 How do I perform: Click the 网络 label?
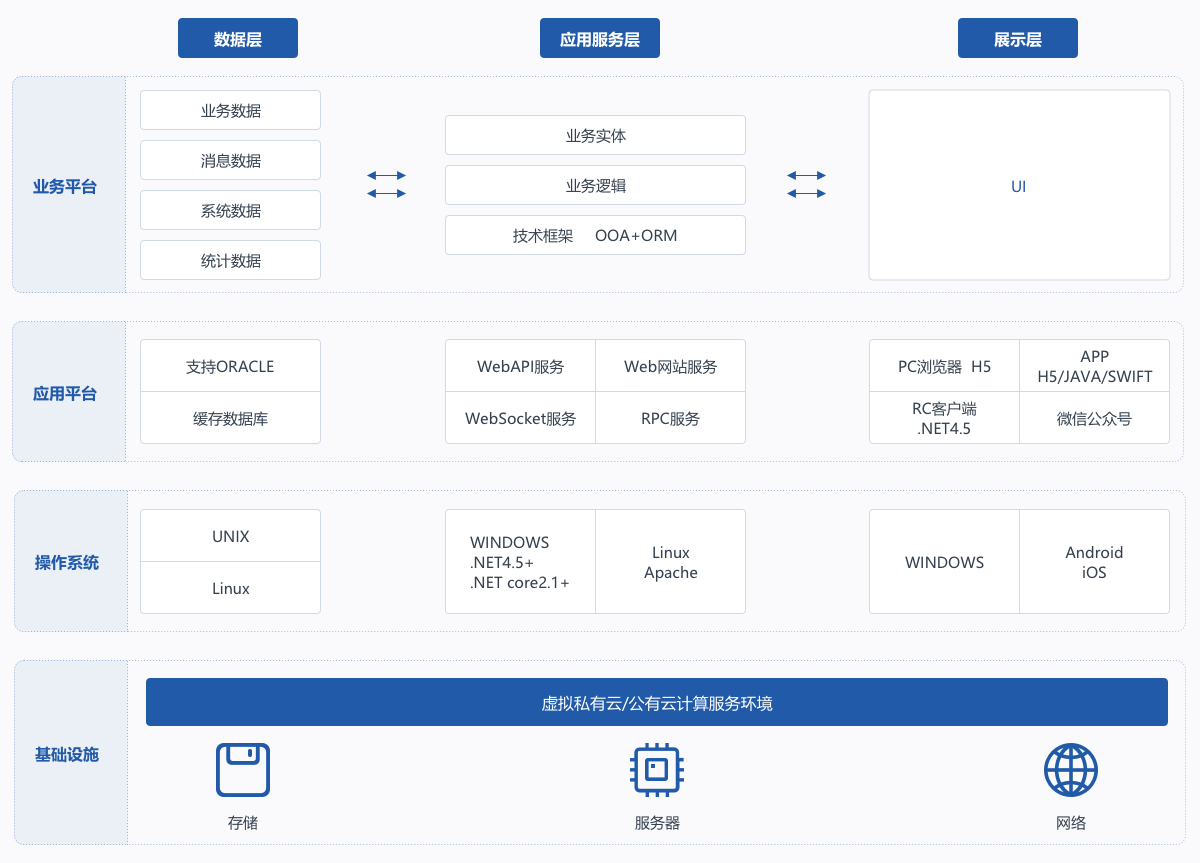[x=1071, y=823]
